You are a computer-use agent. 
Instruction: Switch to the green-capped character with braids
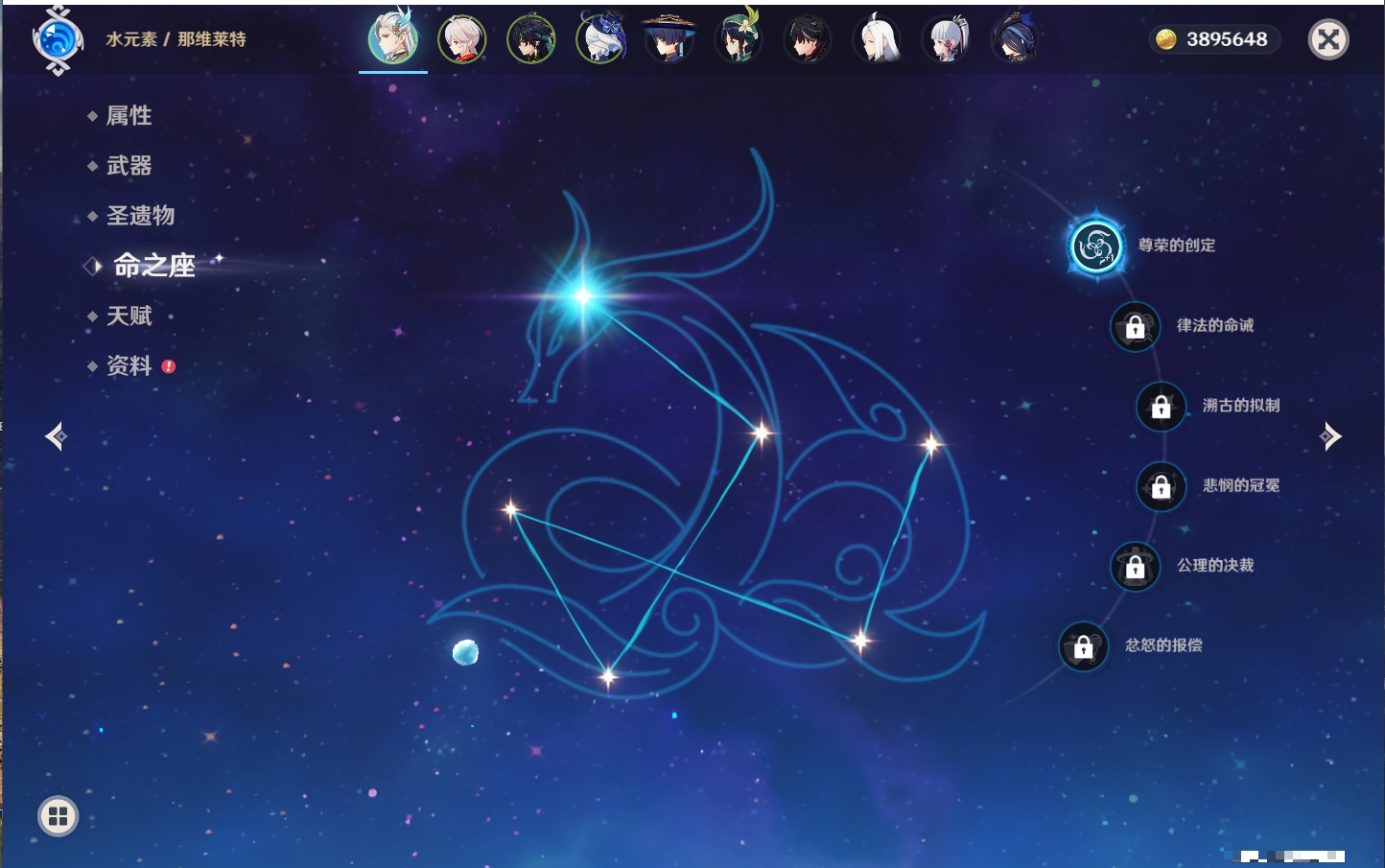[739, 38]
